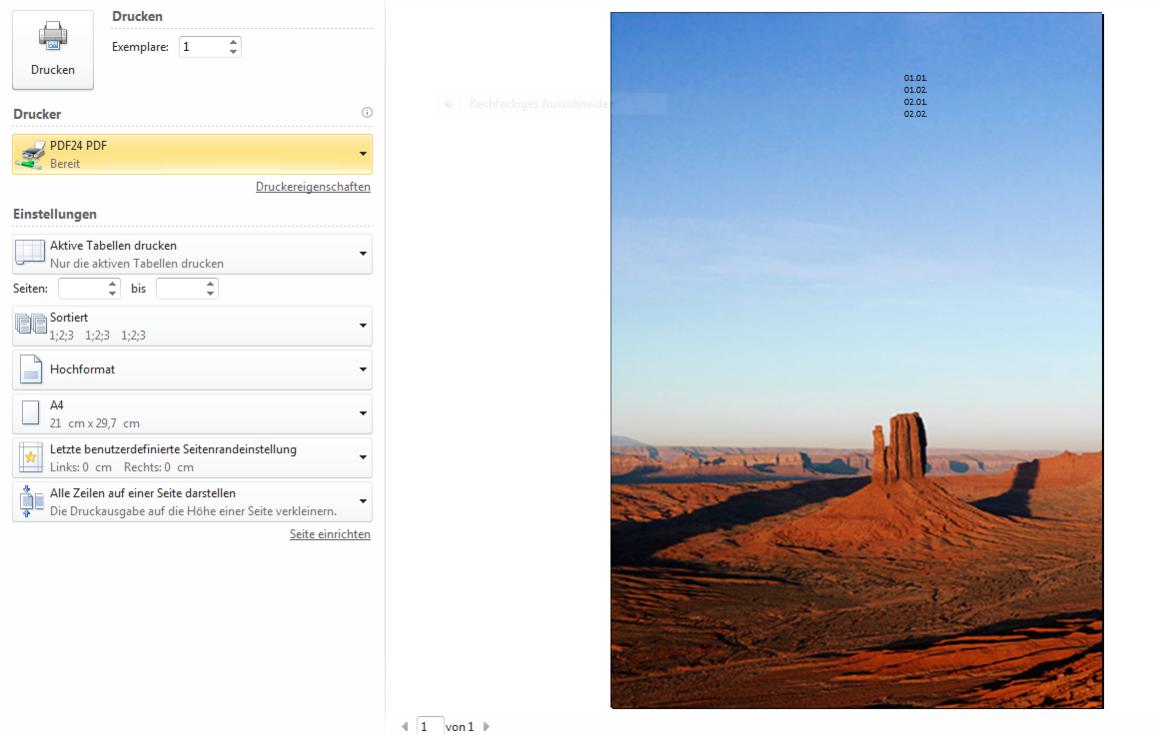Expand the Aktive Tabellen drucken dropdown
The height and width of the screenshot is (735, 1158).
click(192, 254)
